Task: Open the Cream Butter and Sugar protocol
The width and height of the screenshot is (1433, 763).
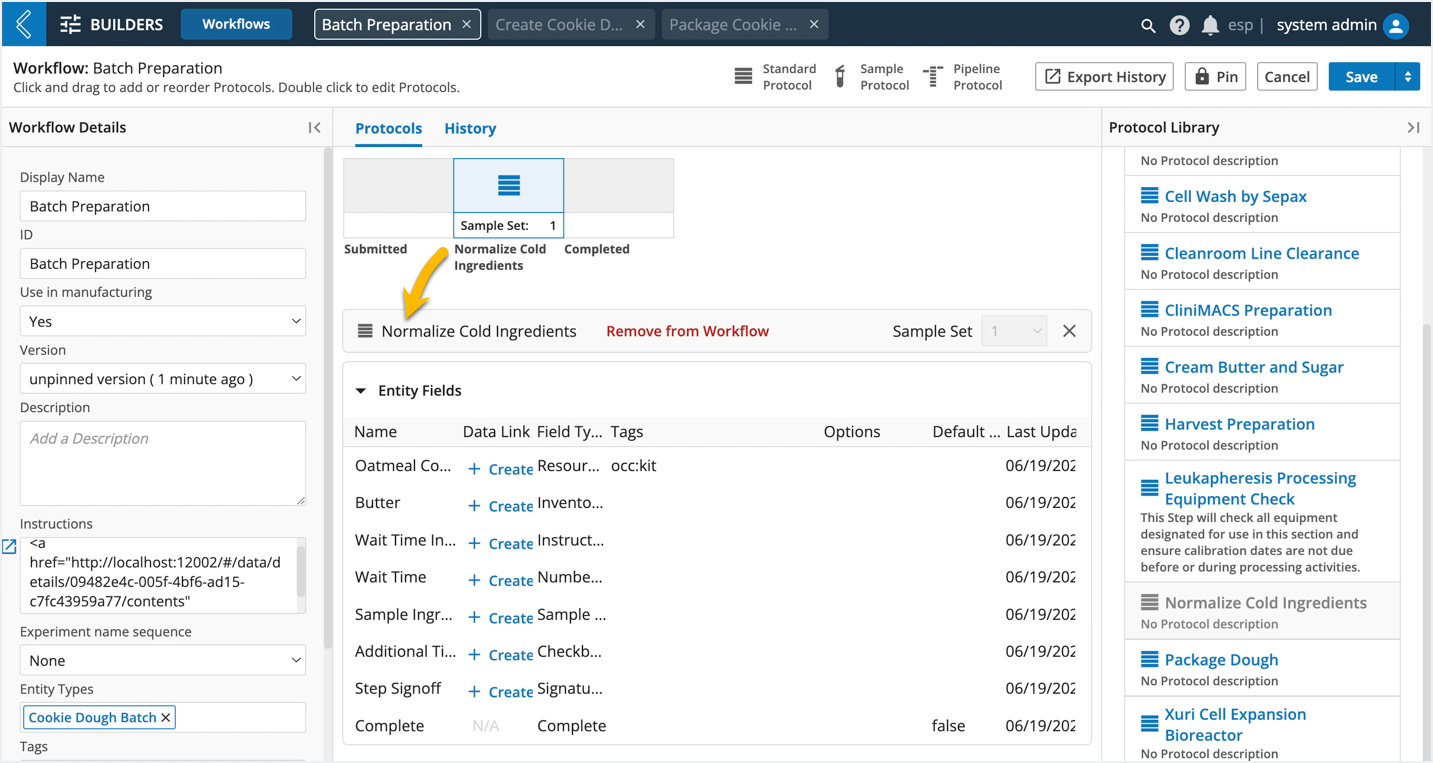Action: pyautogui.click(x=1254, y=367)
